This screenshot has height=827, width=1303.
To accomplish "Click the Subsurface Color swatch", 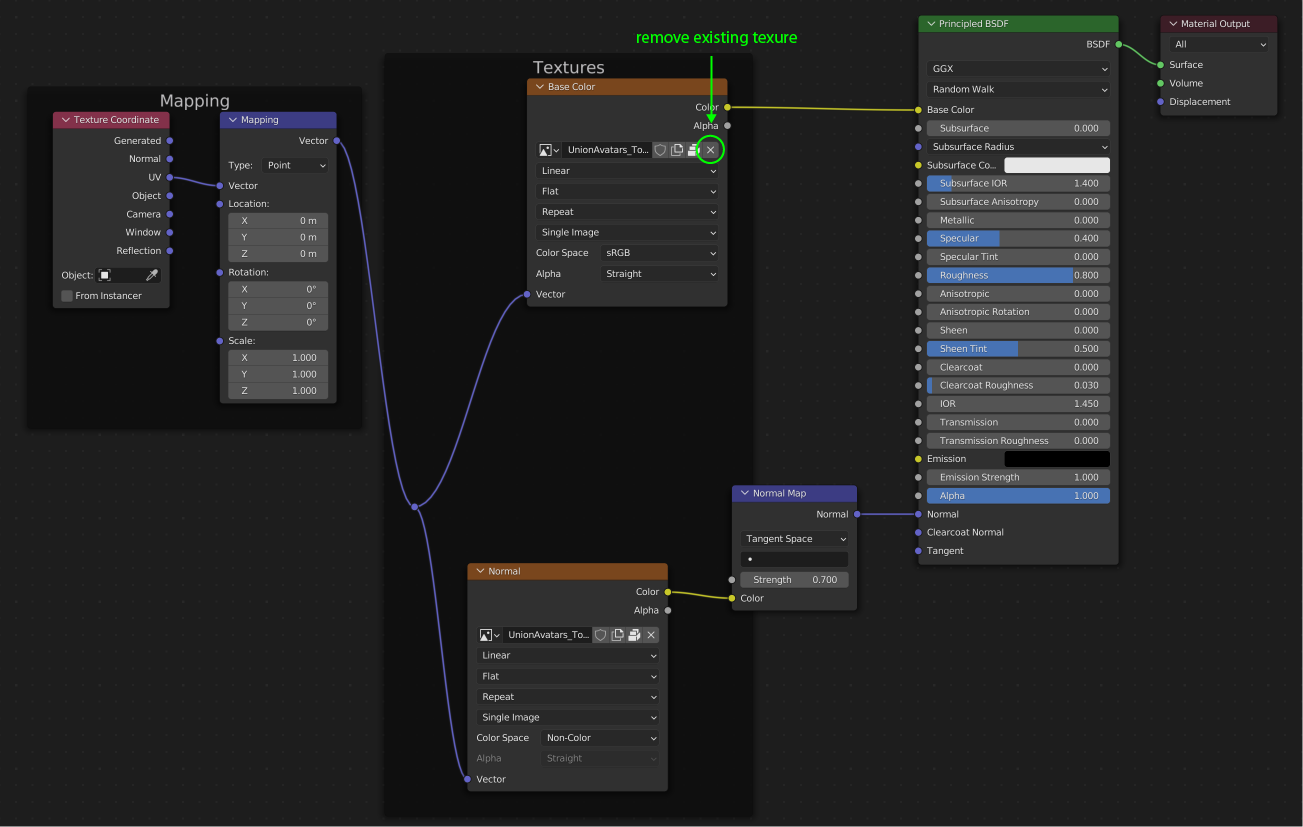I will 1057,165.
